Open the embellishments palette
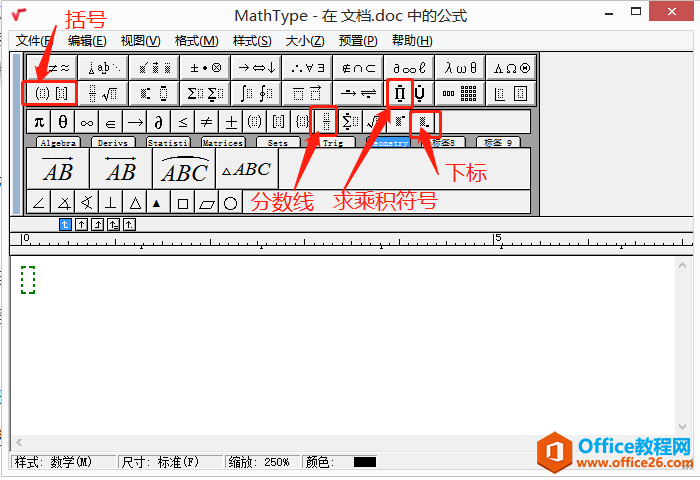Image resolution: width=700 pixels, height=480 pixels. tap(154, 68)
